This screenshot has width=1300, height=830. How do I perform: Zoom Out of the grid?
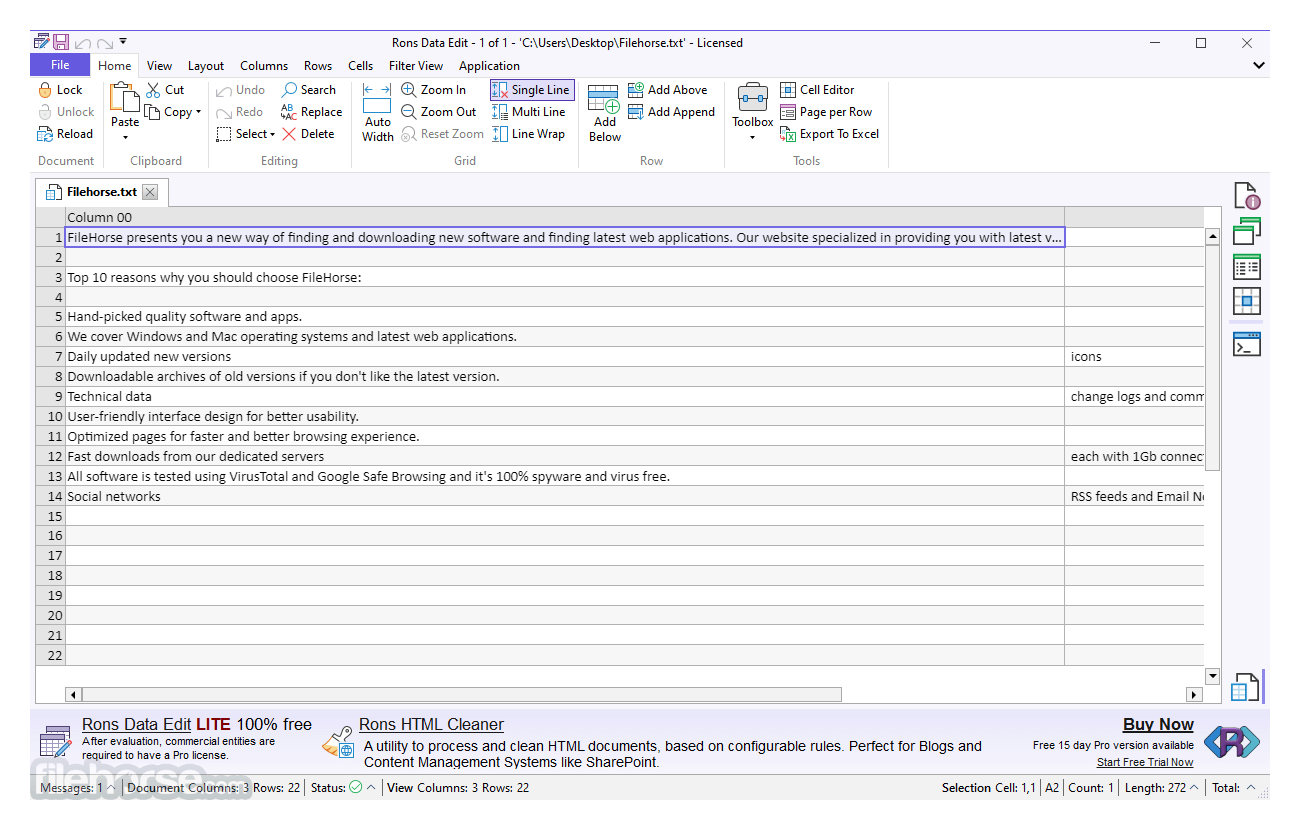click(x=438, y=112)
